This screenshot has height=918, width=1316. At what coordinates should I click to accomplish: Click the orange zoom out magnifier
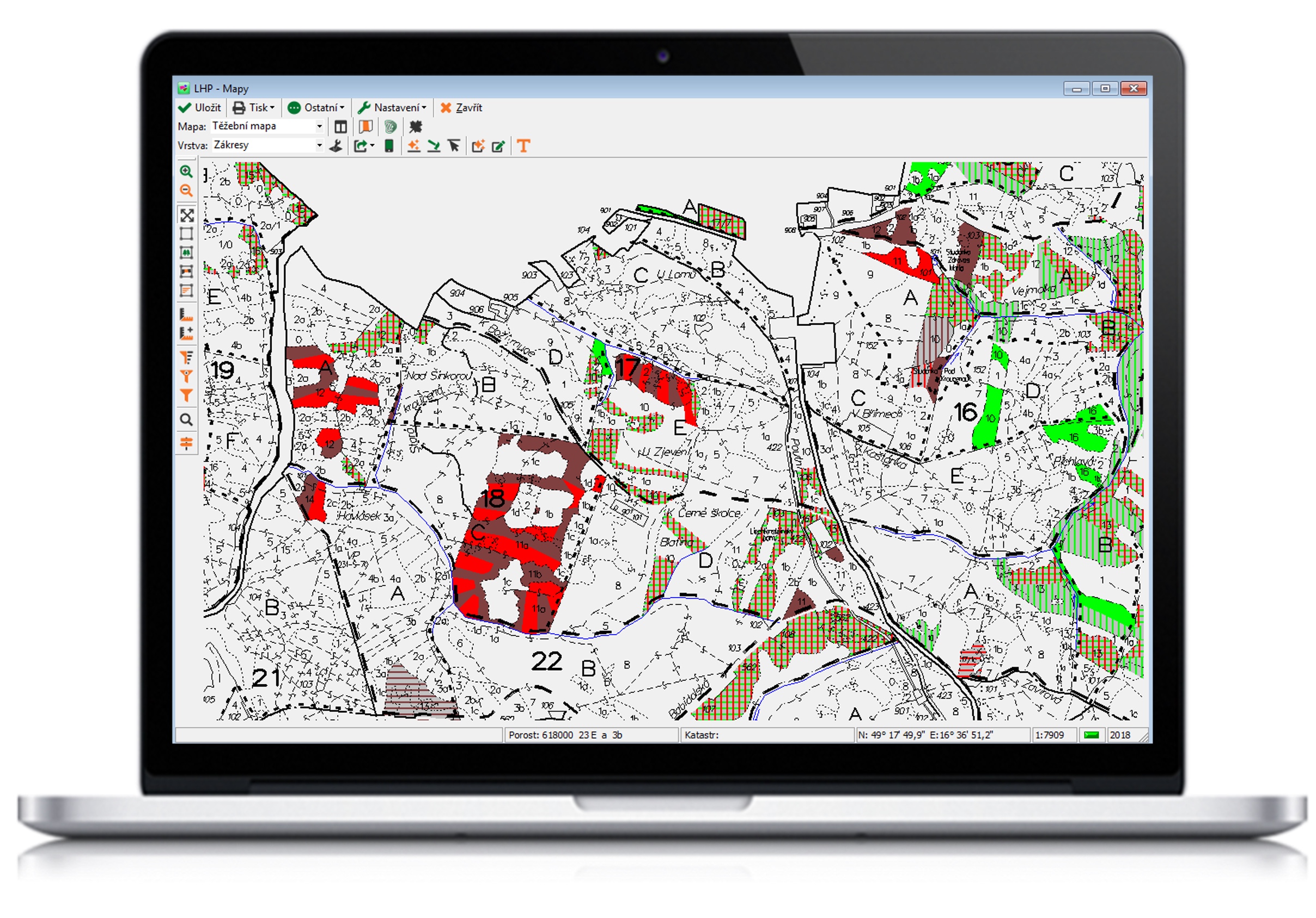[186, 190]
